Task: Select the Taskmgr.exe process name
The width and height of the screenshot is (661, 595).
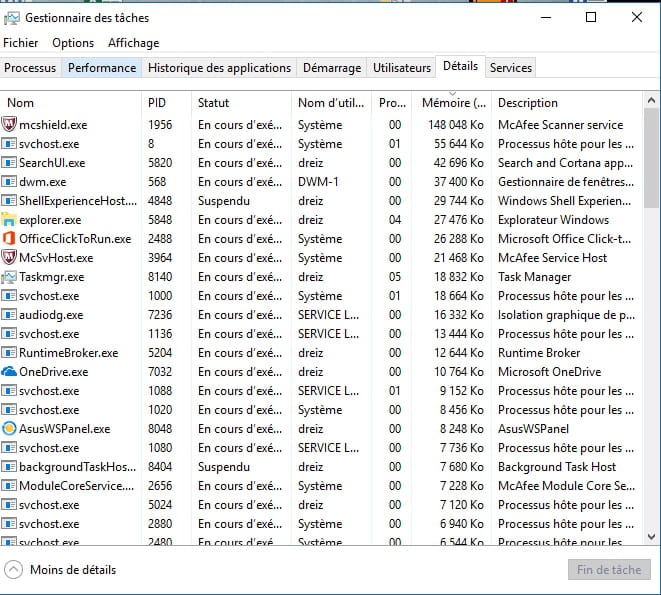Action: click(51, 277)
